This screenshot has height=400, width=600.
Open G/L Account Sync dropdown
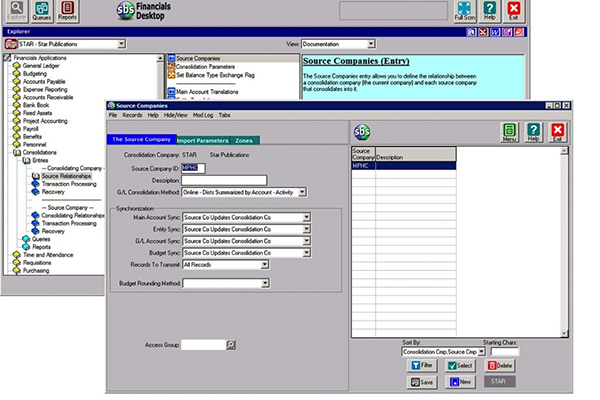(307, 241)
